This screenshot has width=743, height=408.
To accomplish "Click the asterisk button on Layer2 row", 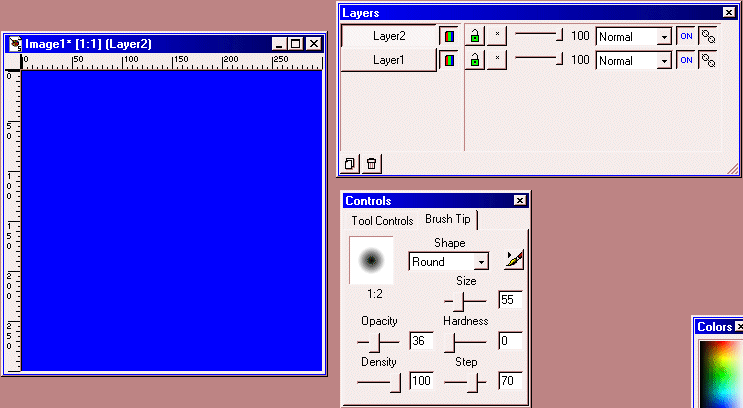I will pyautogui.click(x=497, y=36).
